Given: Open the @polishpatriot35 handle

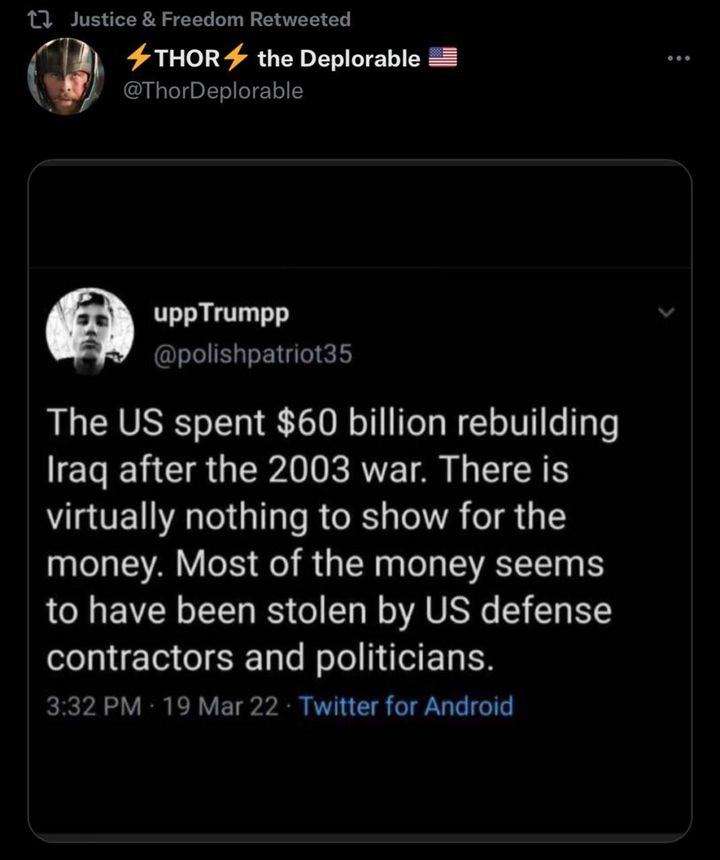Looking at the screenshot, I should pyautogui.click(x=252, y=354).
